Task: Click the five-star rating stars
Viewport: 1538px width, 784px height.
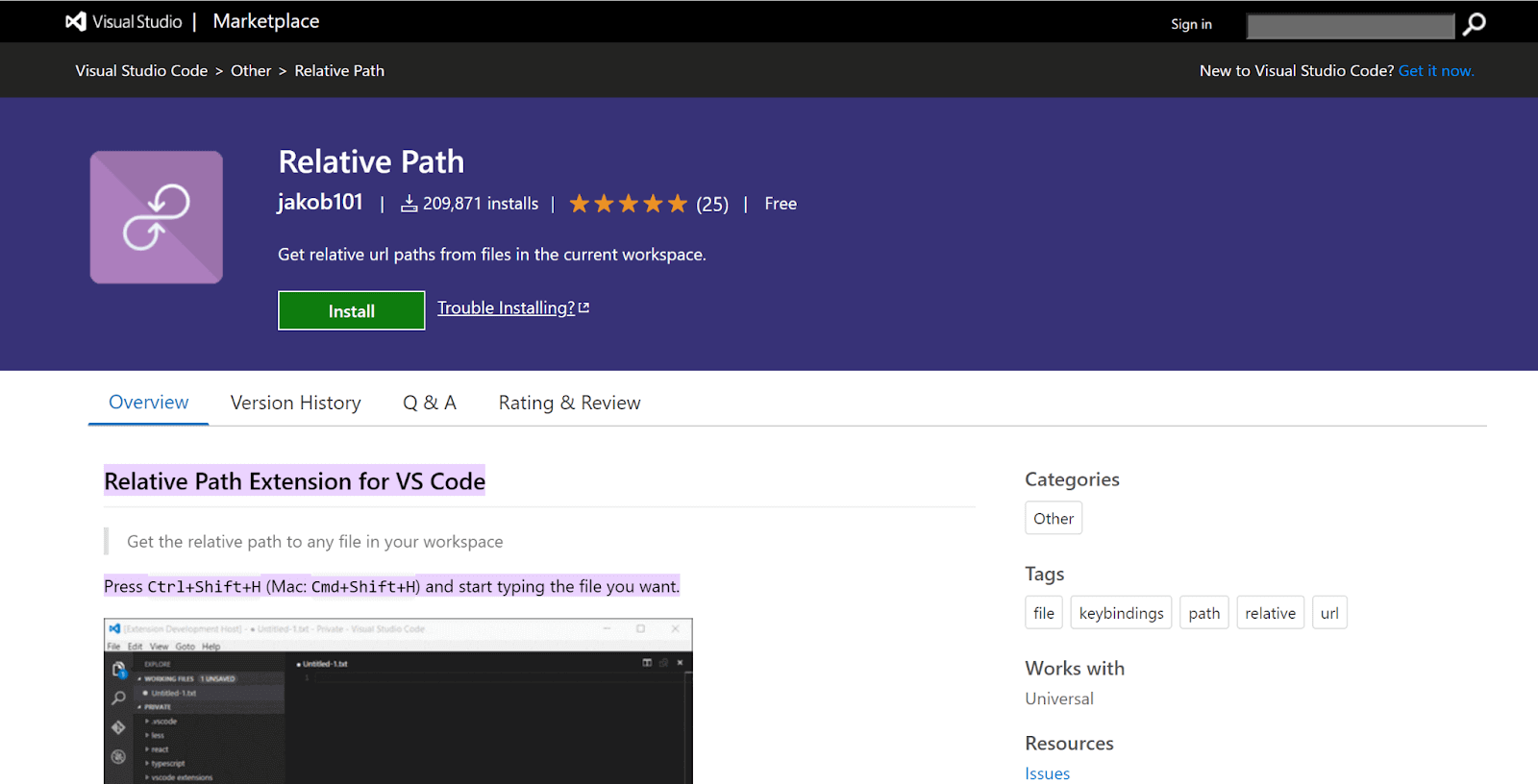Action: [628, 204]
